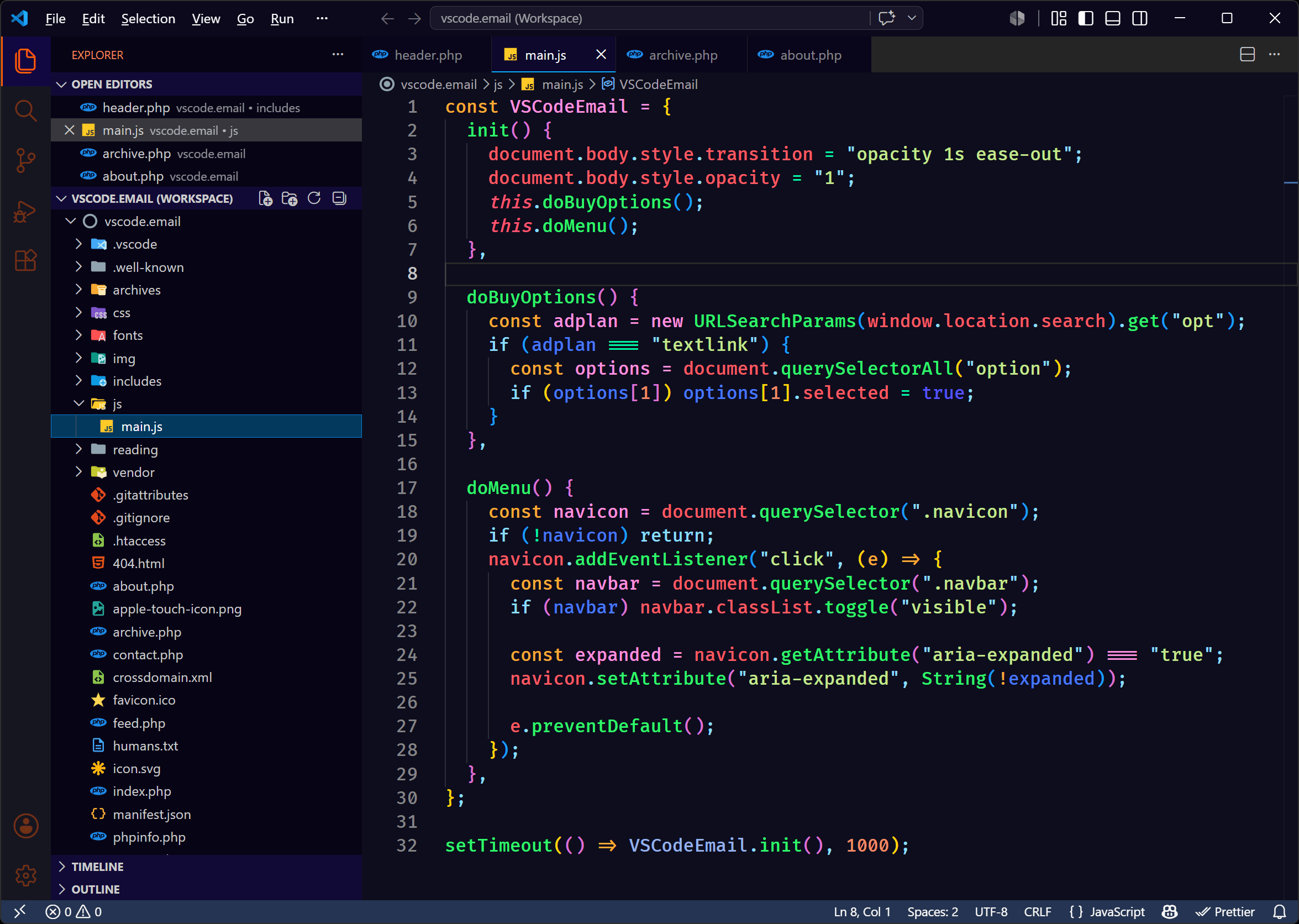Open the notifications bell in status bar
This screenshot has width=1299, height=924.
coord(1279,911)
